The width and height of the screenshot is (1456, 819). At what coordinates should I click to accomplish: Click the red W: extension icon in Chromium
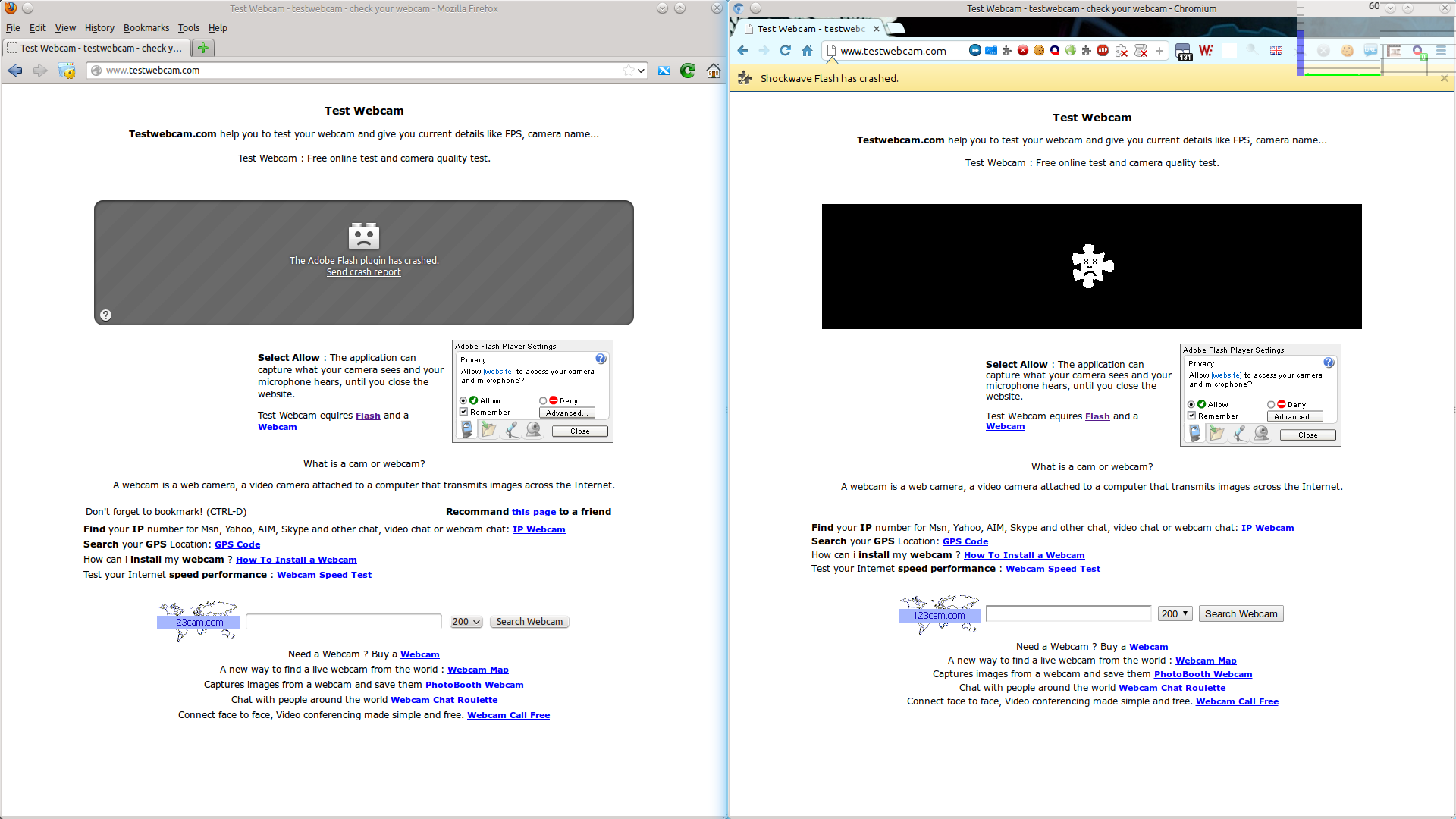click(x=1206, y=51)
